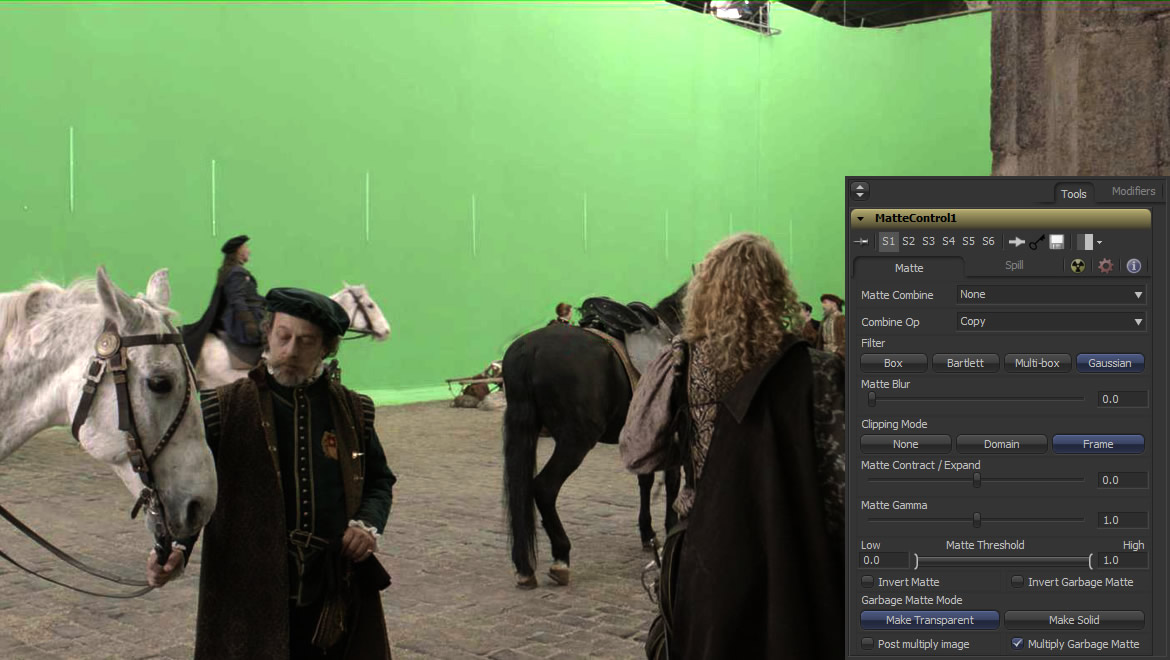Open the Matte Combine dropdown
Image resolution: width=1170 pixels, height=660 pixels.
[x=1049, y=294]
